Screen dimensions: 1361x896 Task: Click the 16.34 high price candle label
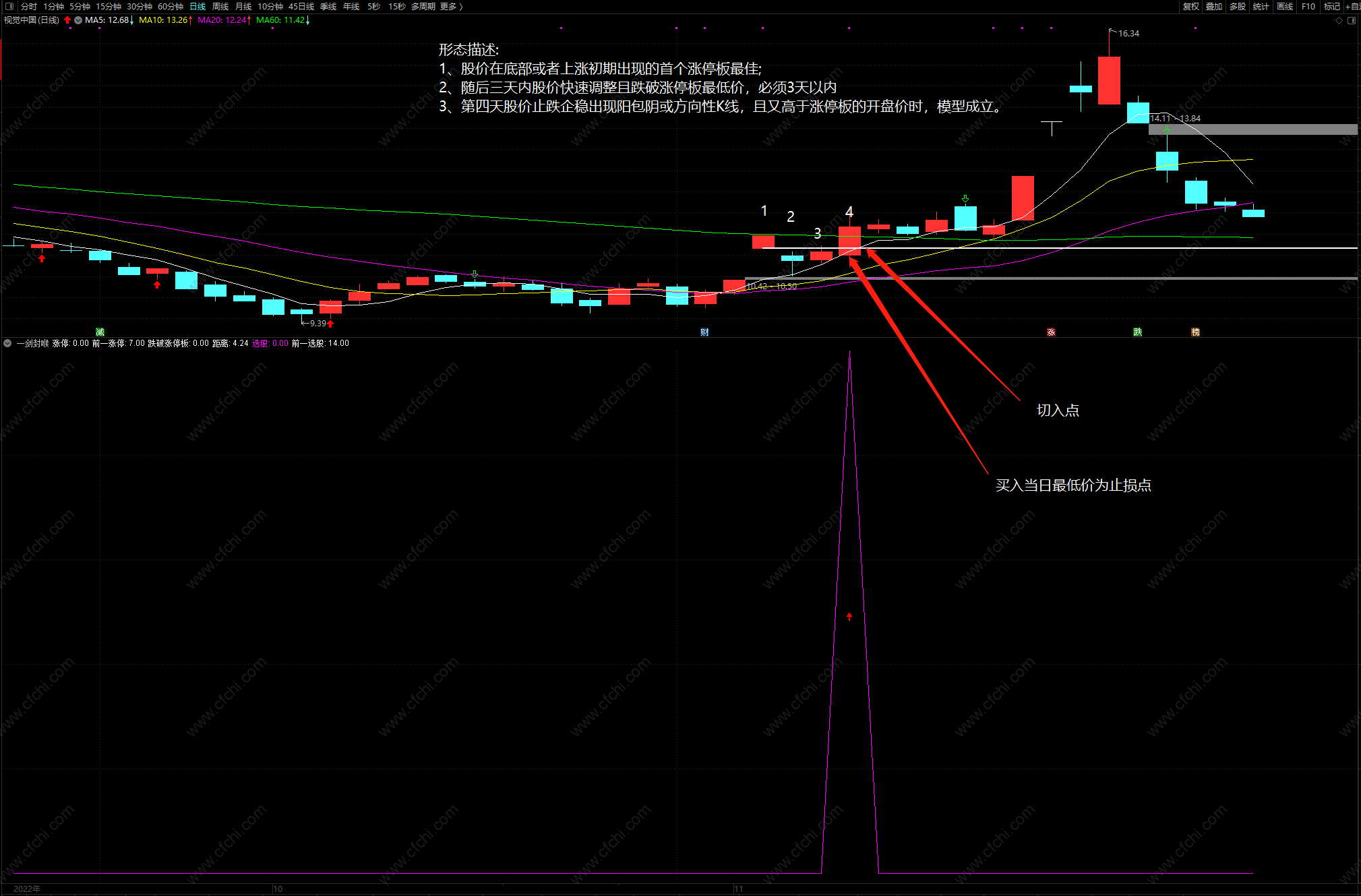click(1128, 33)
